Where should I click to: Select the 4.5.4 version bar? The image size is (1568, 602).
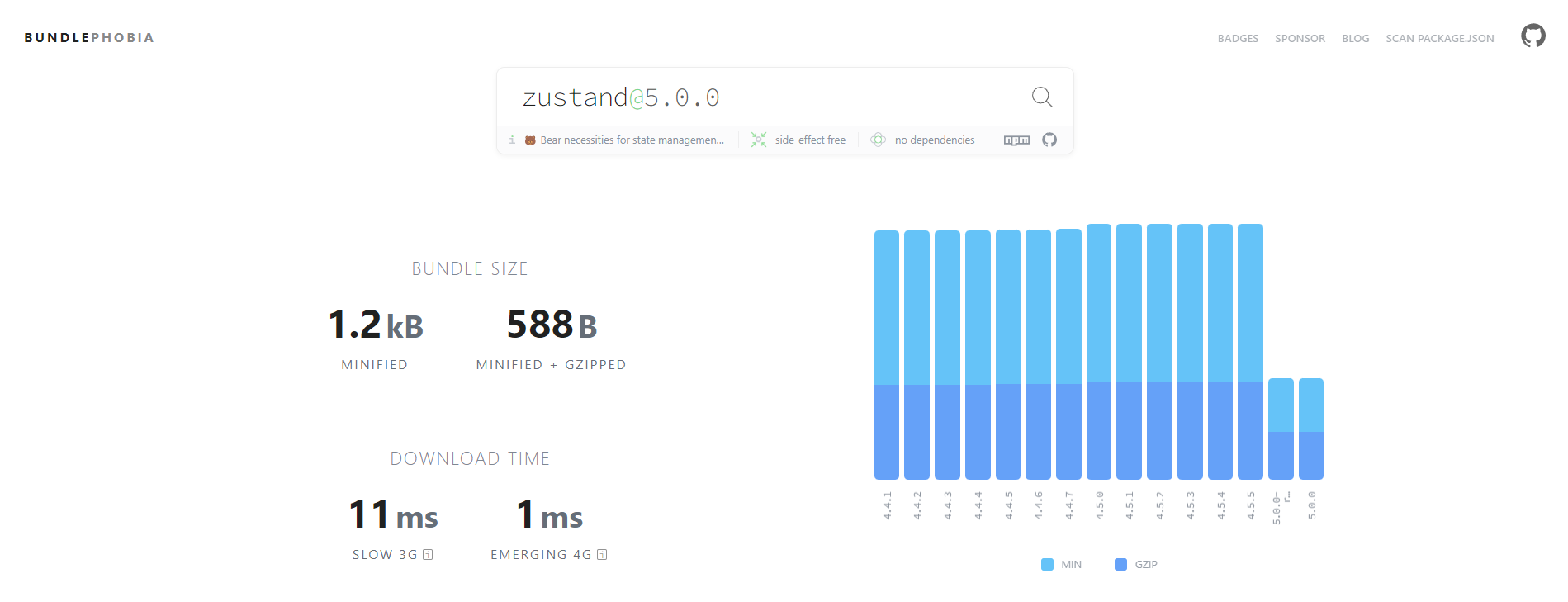coord(1220,352)
